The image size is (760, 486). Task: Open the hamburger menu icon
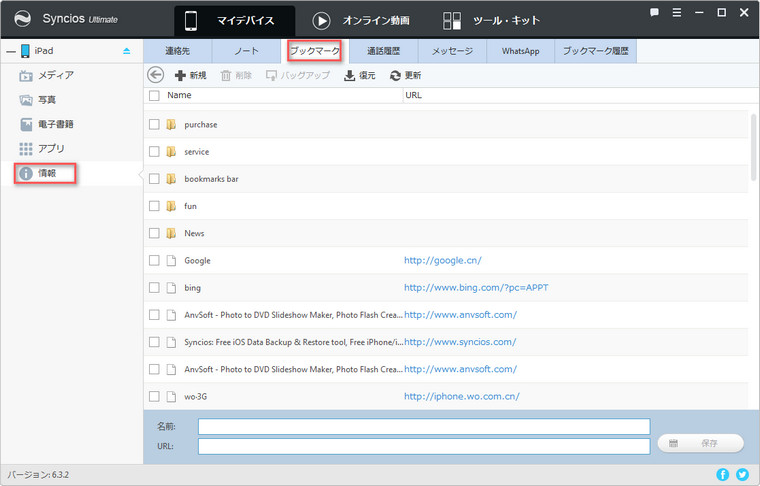pyautogui.click(x=677, y=13)
